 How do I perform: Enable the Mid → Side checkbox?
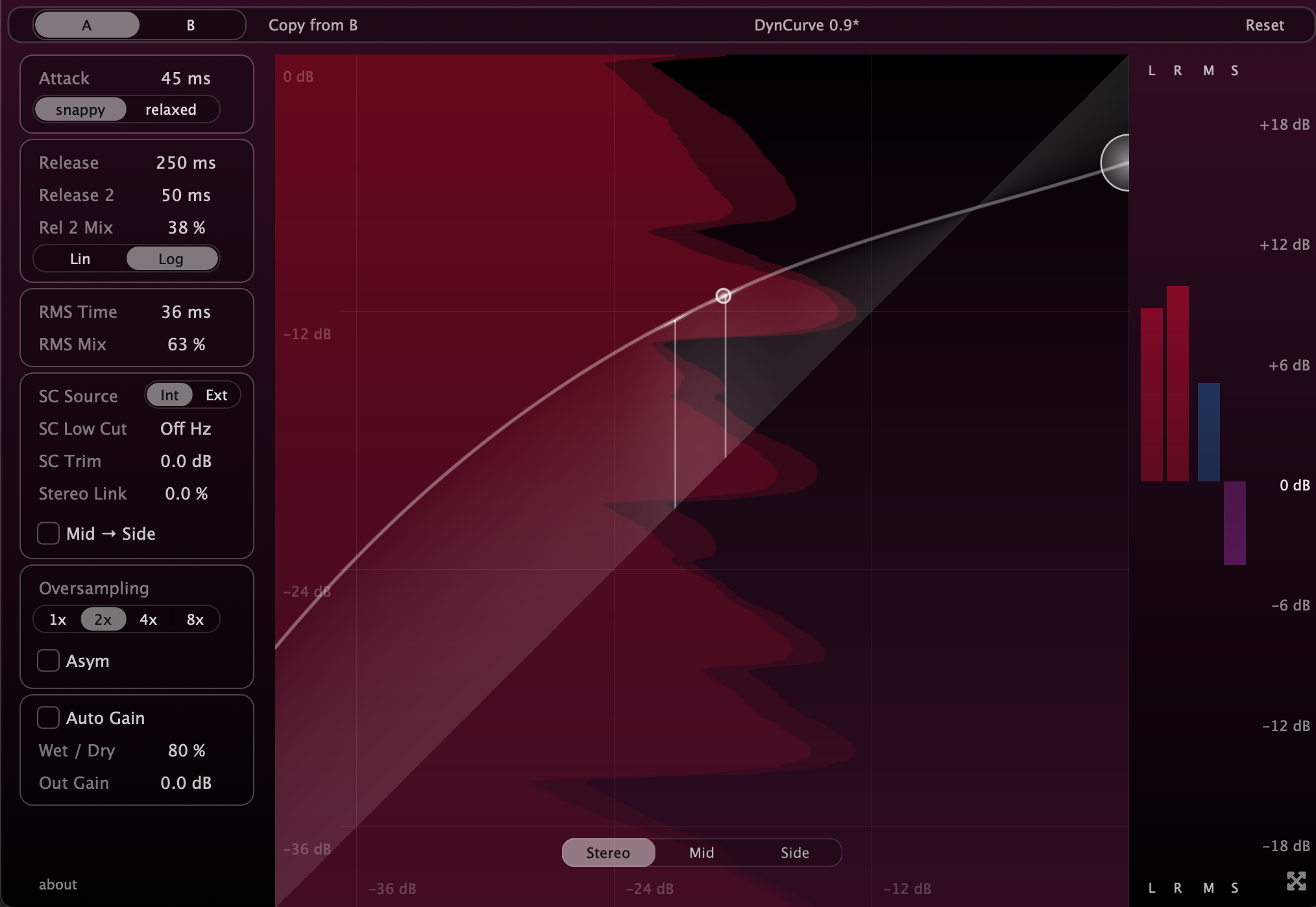click(49, 533)
